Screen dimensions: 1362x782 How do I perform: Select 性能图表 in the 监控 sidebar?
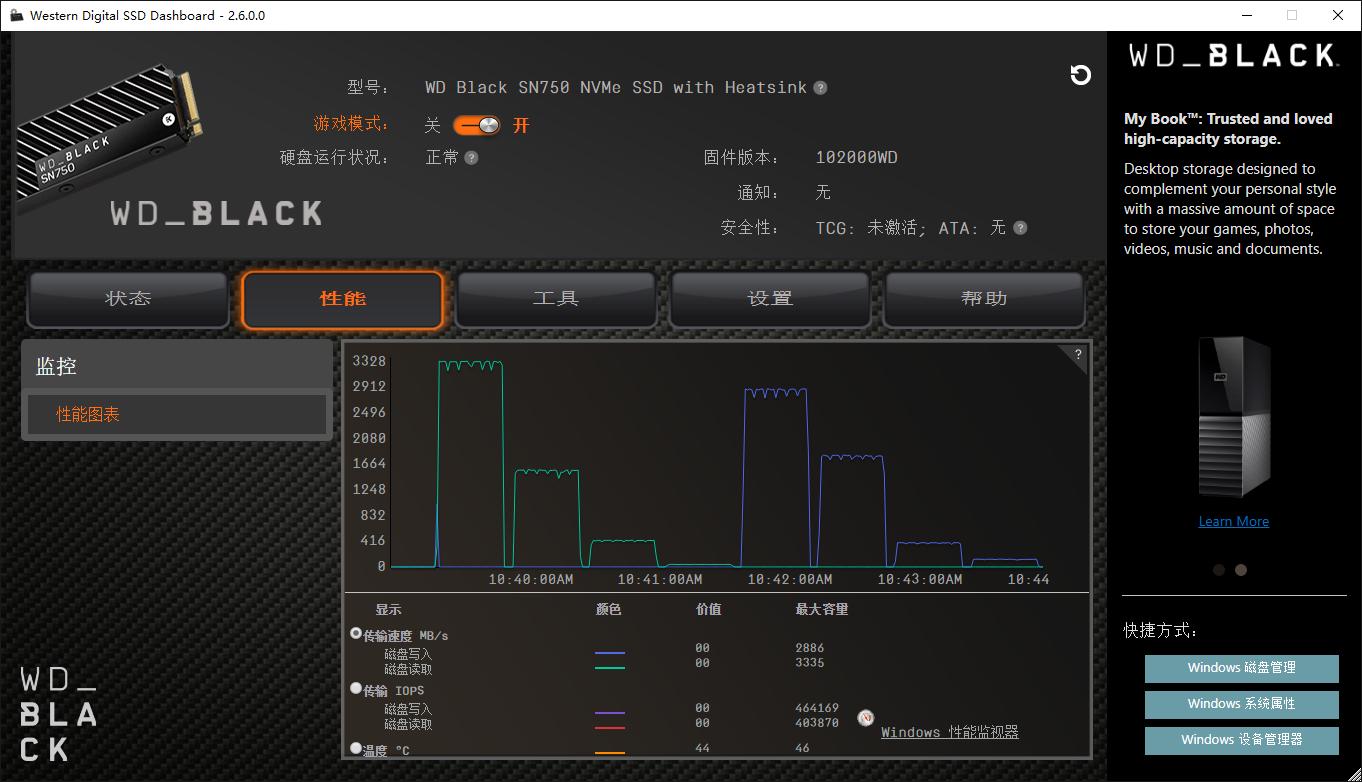pos(177,414)
